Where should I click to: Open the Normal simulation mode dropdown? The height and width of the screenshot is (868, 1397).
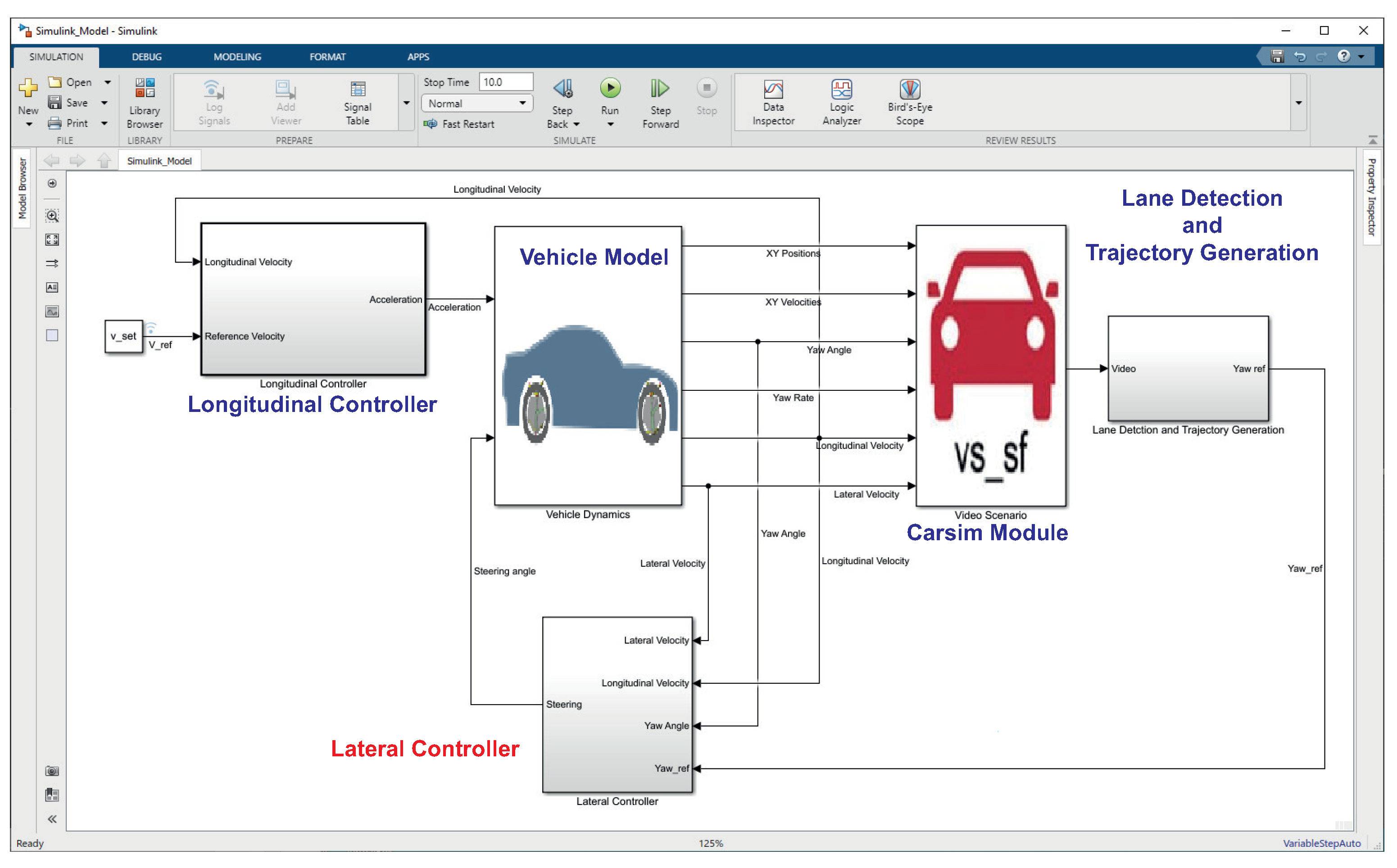[476, 104]
